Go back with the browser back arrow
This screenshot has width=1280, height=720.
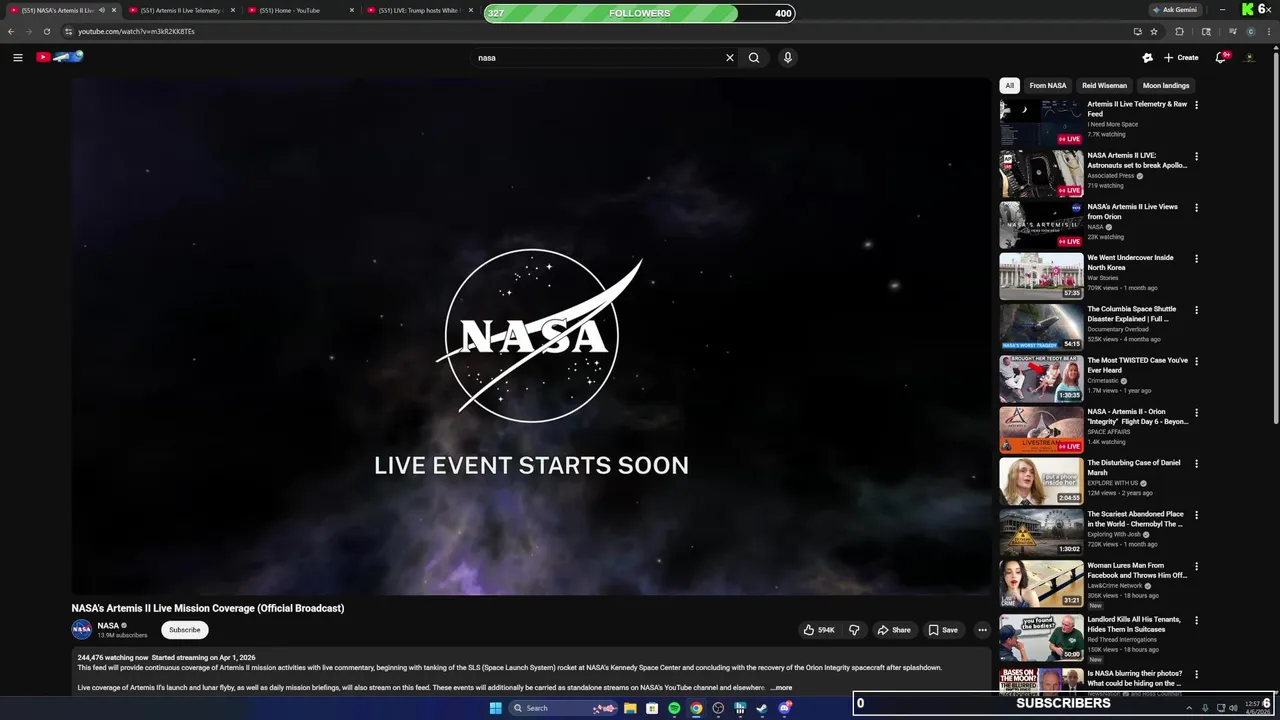(x=11, y=31)
